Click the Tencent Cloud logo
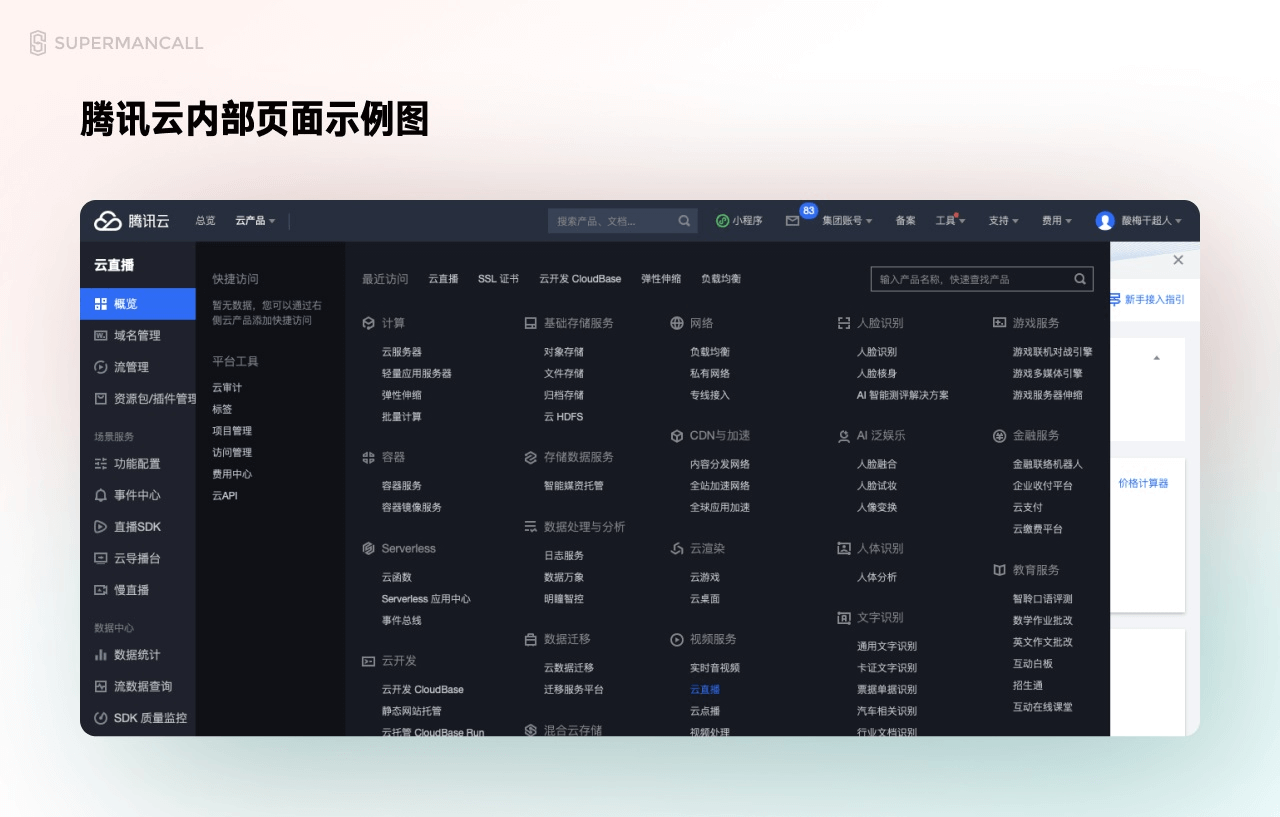The height and width of the screenshot is (817, 1280). [132, 221]
